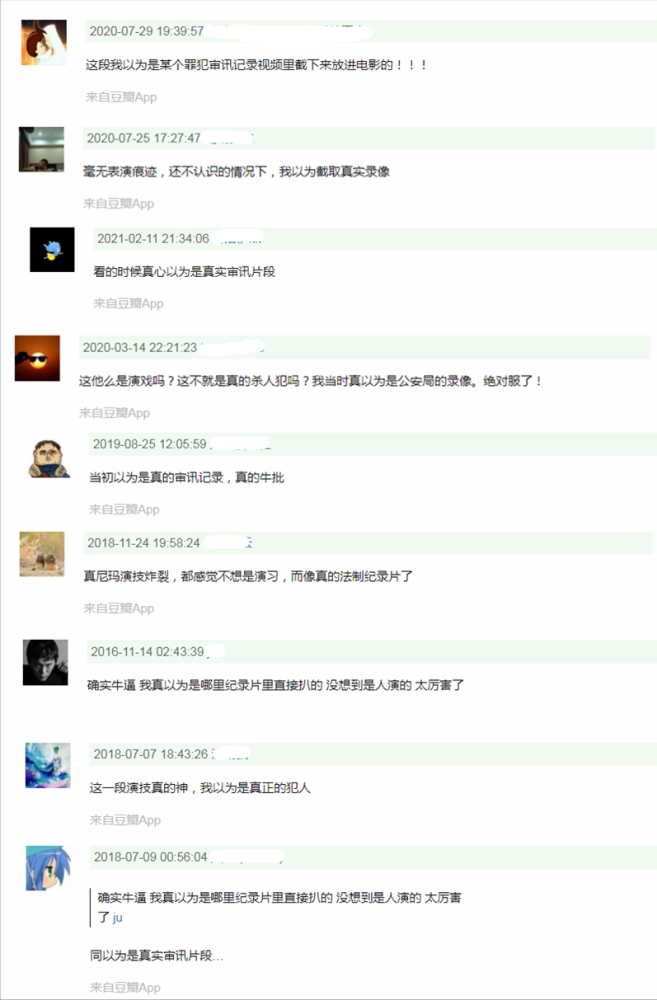Click the avatar with animals in a desert
Screen dimensions: 657x1000
(42, 554)
